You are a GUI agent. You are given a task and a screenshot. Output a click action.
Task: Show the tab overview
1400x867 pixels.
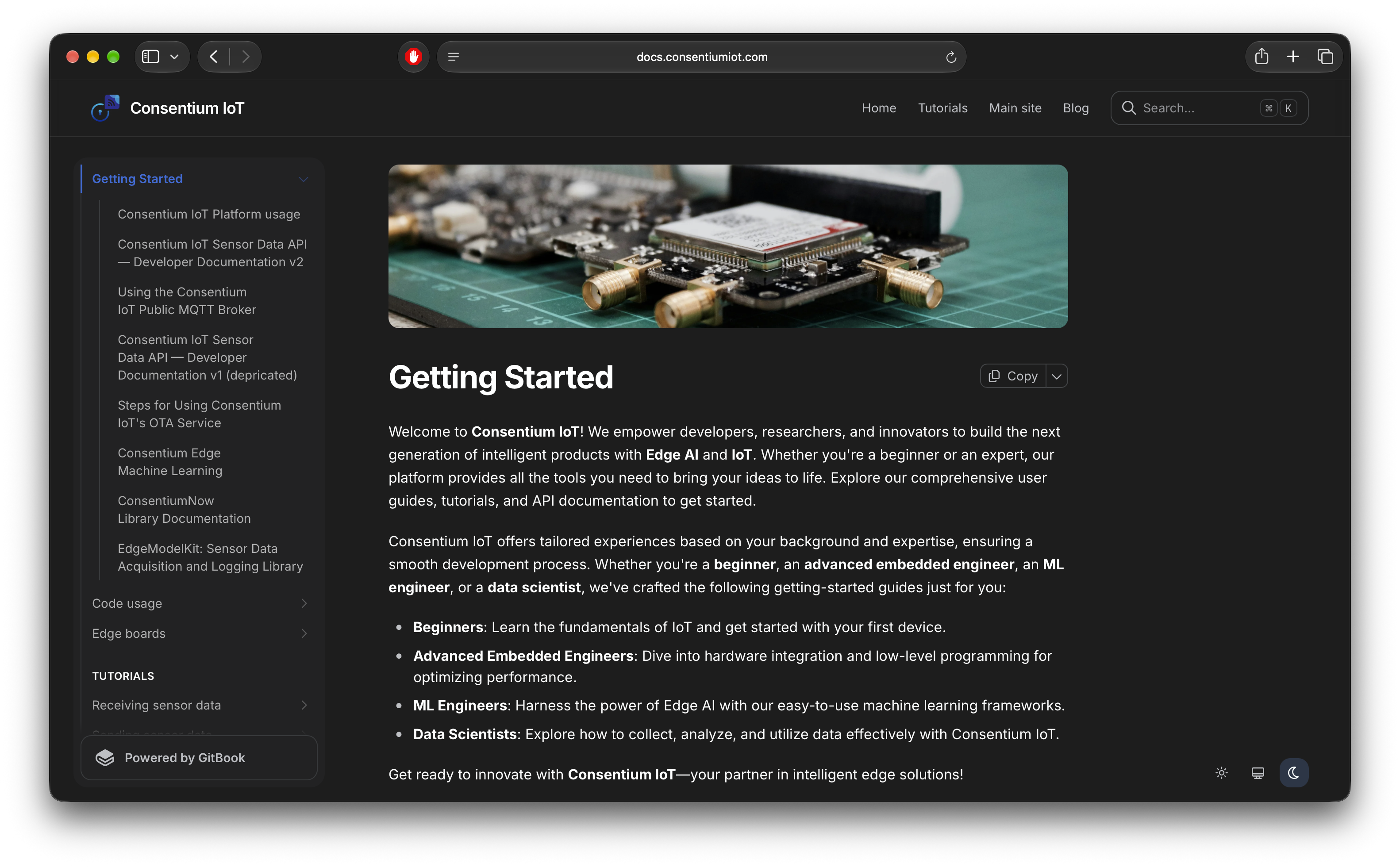(1325, 56)
